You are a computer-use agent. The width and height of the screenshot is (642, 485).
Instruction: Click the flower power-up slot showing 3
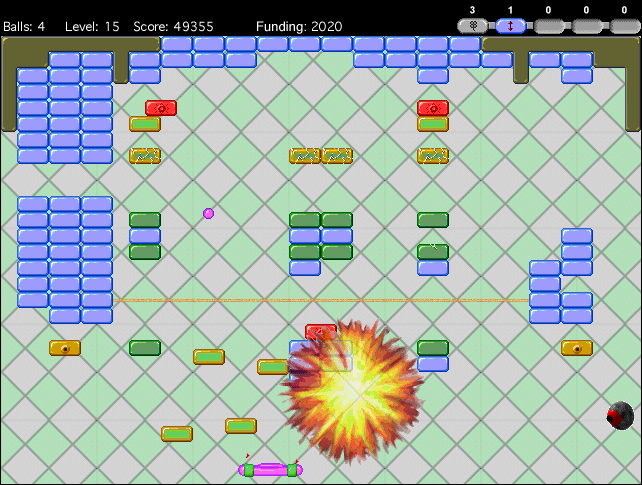pos(472,26)
